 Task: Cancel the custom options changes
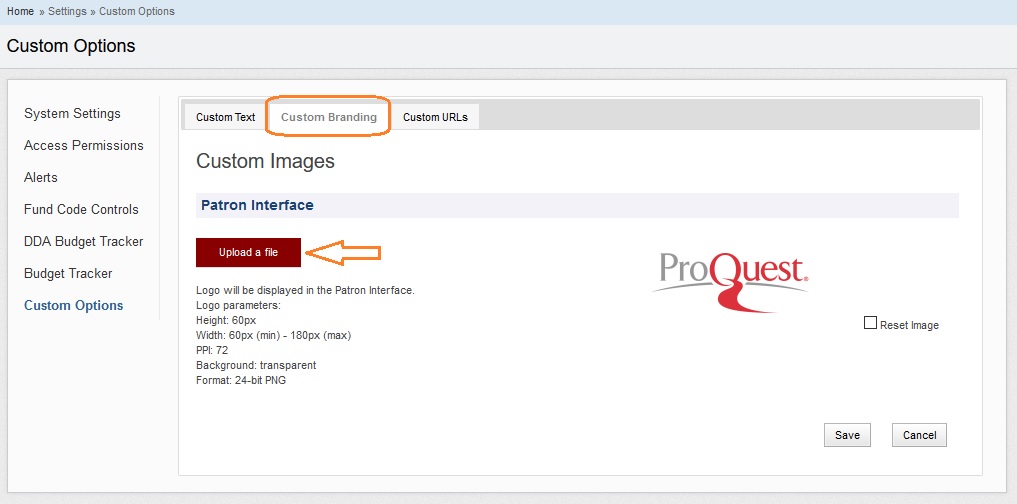[919, 435]
